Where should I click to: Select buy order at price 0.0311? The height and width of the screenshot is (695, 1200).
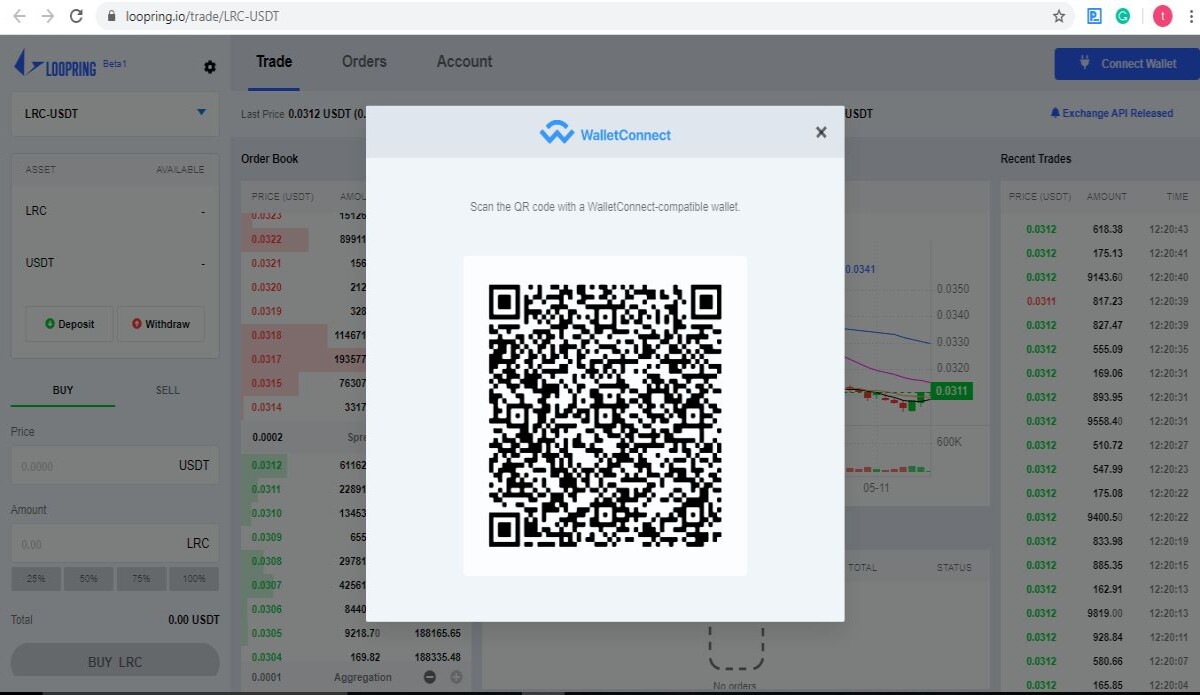266,489
